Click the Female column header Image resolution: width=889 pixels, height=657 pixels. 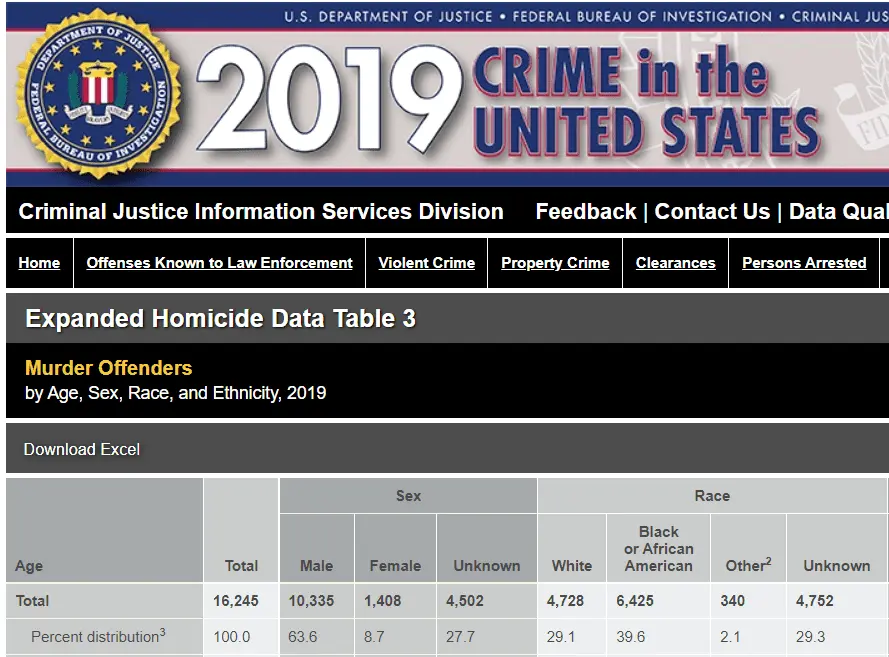[x=395, y=566]
